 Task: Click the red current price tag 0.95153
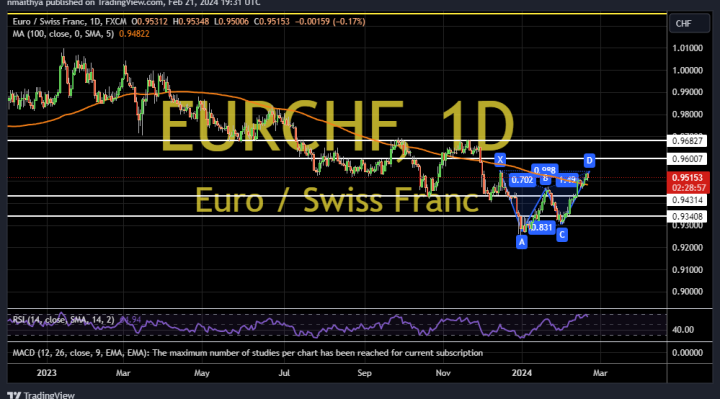tap(688, 178)
